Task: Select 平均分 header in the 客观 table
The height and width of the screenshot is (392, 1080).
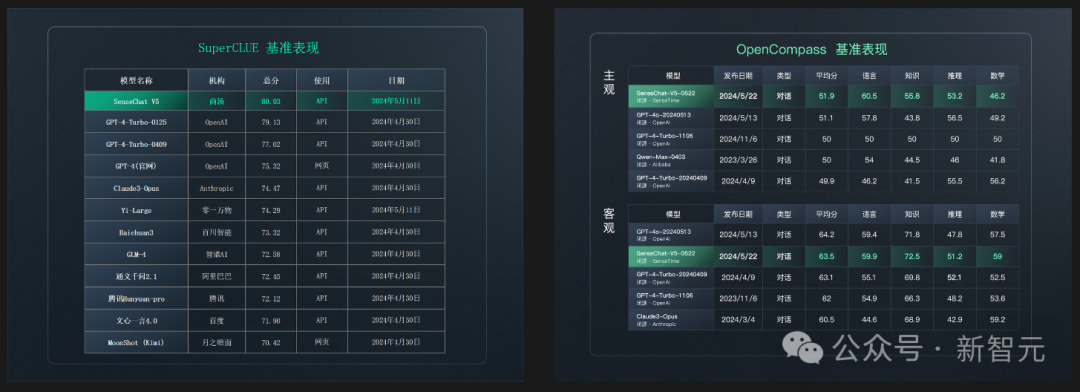Action: coord(827,214)
